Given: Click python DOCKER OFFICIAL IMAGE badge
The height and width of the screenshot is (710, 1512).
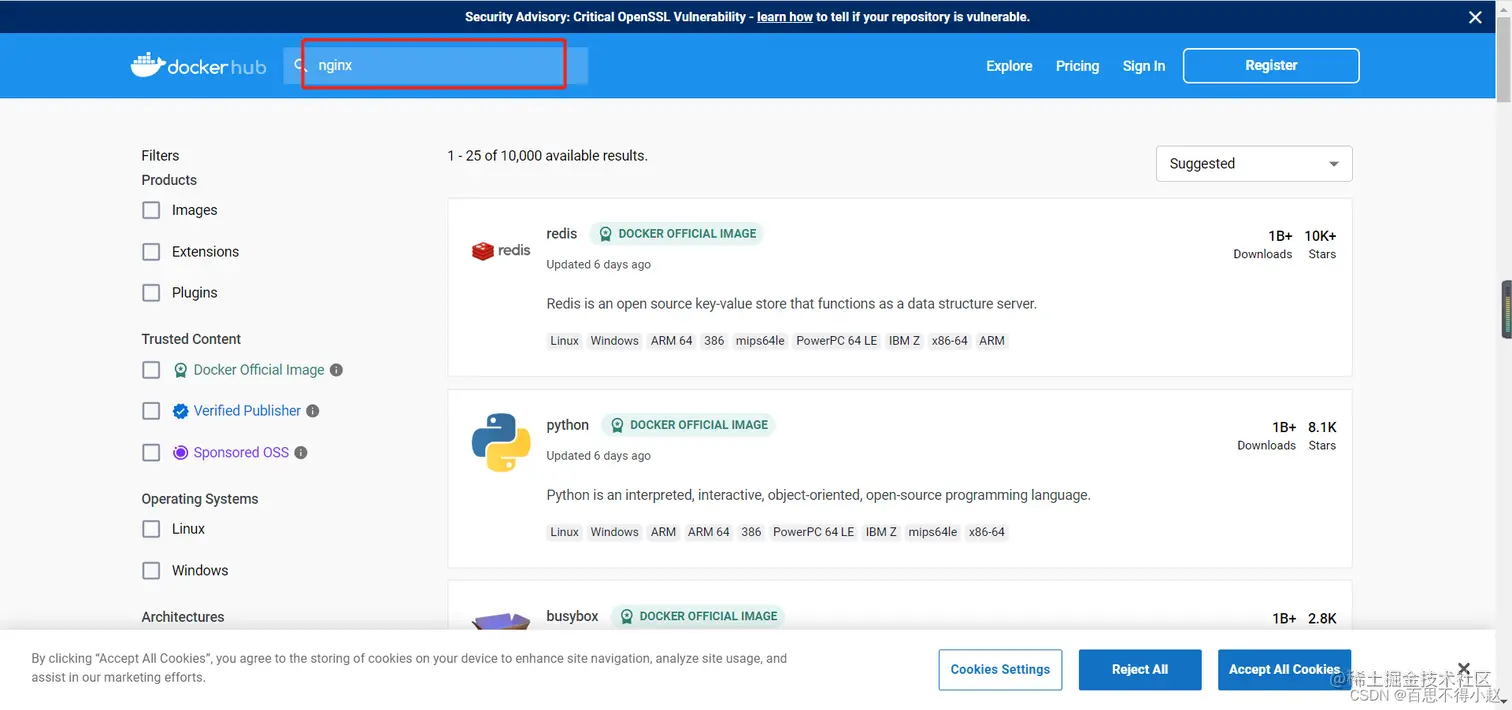Looking at the screenshot, I should [x=689, y=425].
